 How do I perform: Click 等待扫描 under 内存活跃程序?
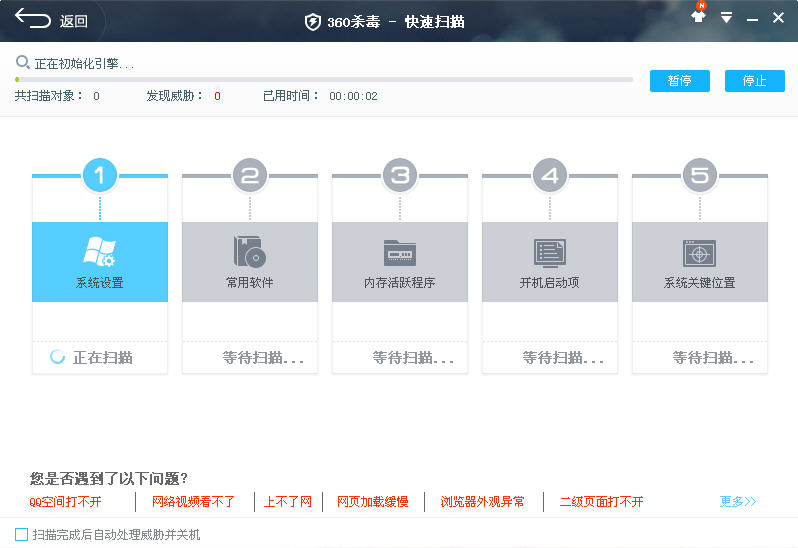point(413,358)
